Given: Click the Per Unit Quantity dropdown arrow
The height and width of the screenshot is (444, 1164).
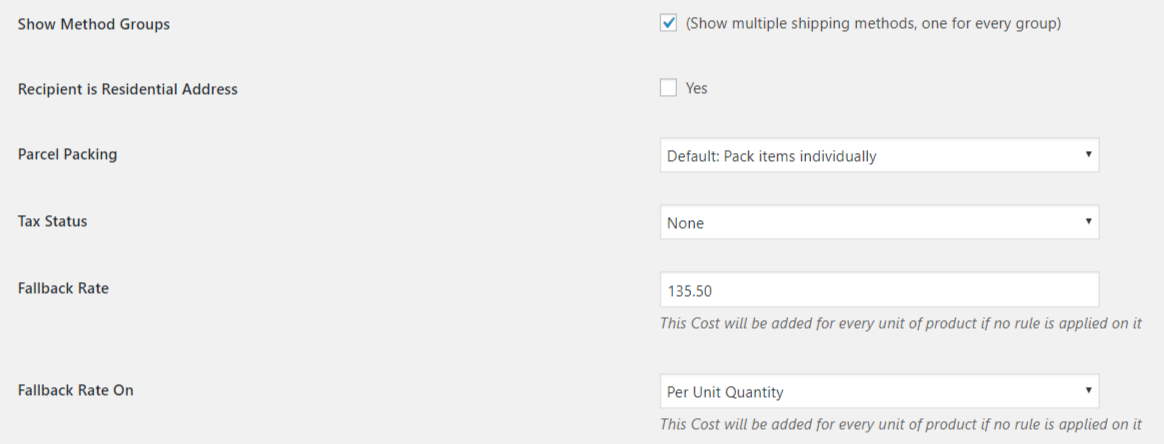Looking at the screenshot, I should click(x=1088, y=391).
